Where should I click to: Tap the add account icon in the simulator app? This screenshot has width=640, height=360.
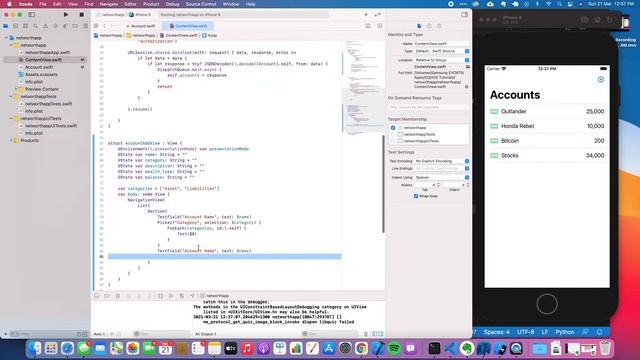(600, 80)
